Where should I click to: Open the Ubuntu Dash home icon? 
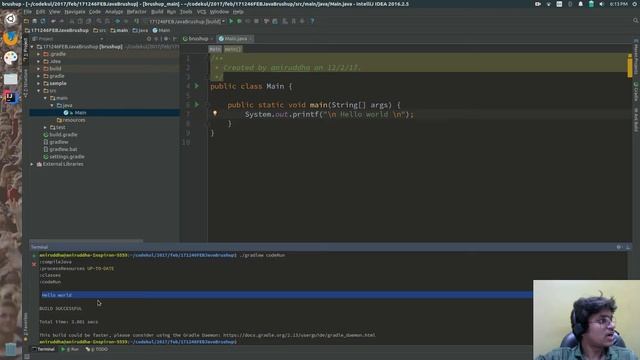point(11,19)
